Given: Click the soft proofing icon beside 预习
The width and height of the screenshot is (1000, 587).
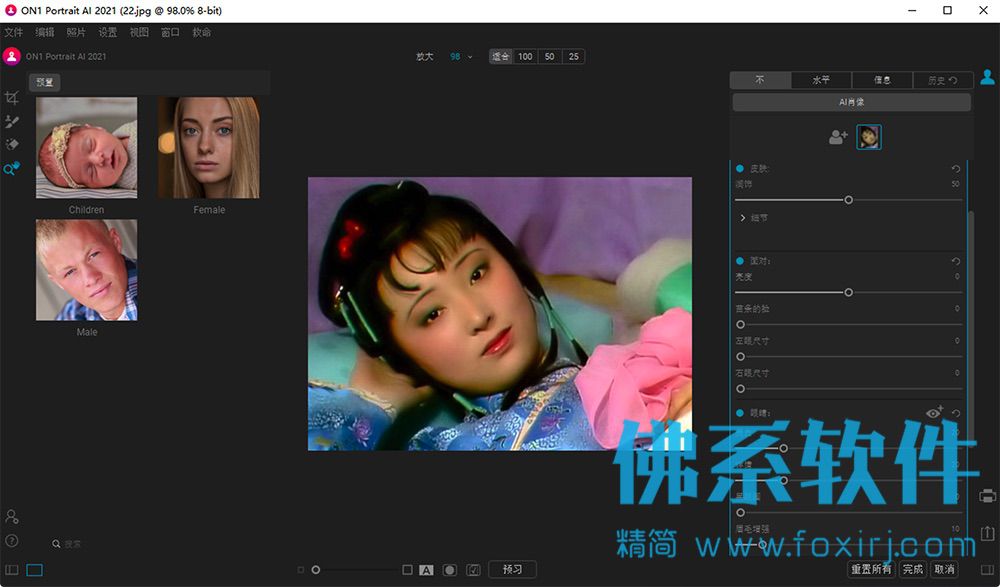Looking at the screenshot, I should [473, 570].
